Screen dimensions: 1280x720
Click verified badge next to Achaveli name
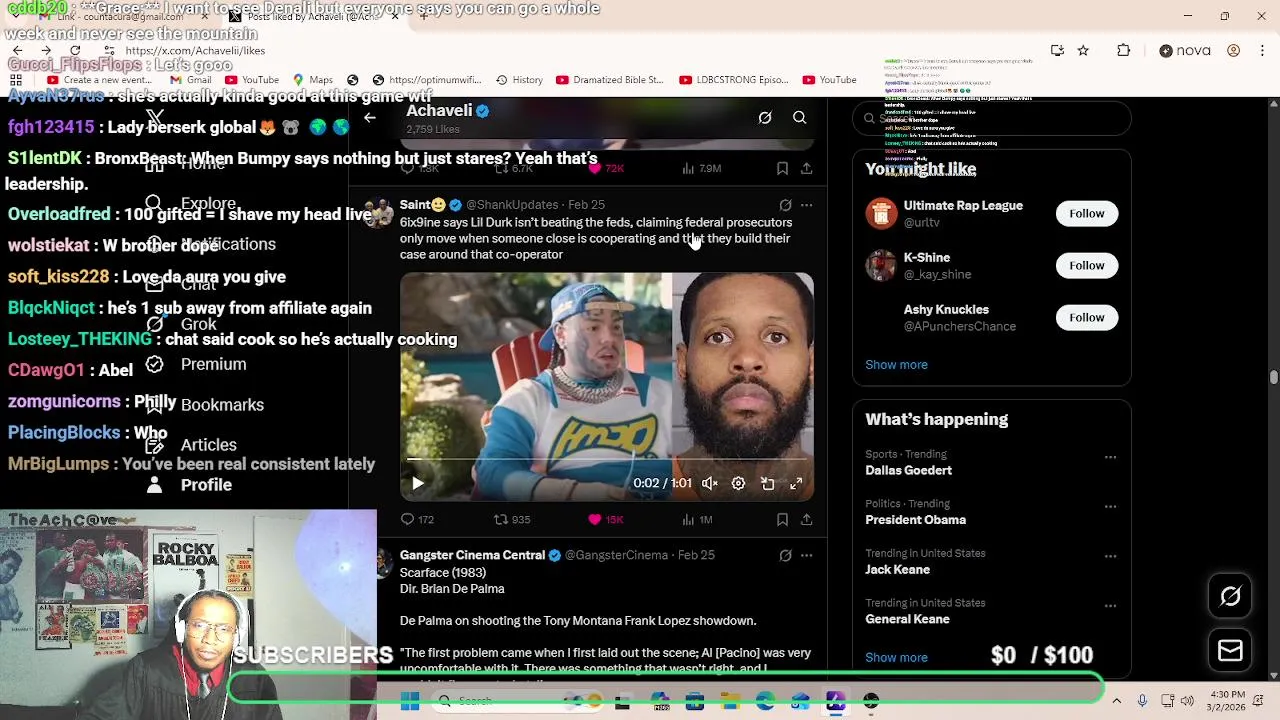483,111
